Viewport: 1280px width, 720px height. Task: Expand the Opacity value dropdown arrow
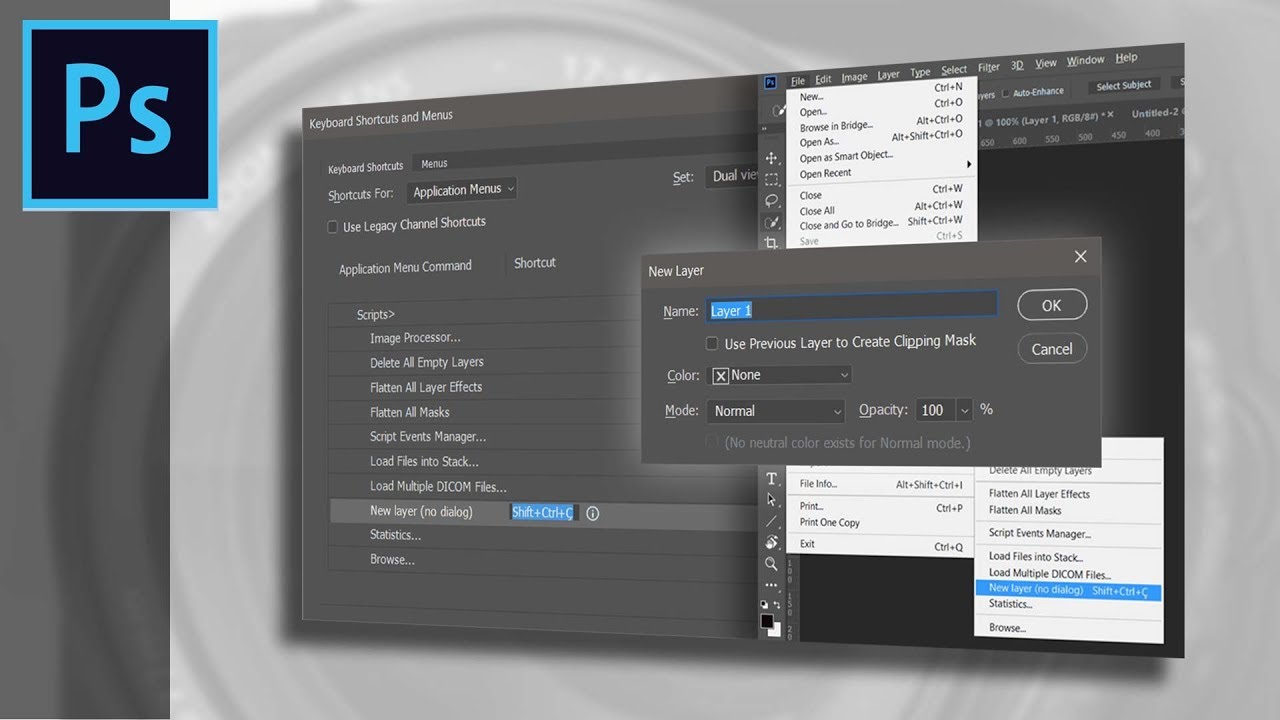pyautogui.click(x=964, y=410)
